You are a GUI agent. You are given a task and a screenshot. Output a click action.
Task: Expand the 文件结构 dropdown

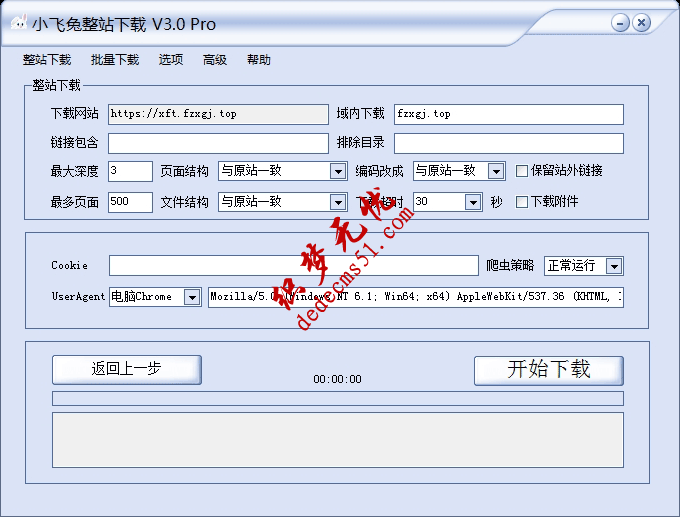pos(338,202)
